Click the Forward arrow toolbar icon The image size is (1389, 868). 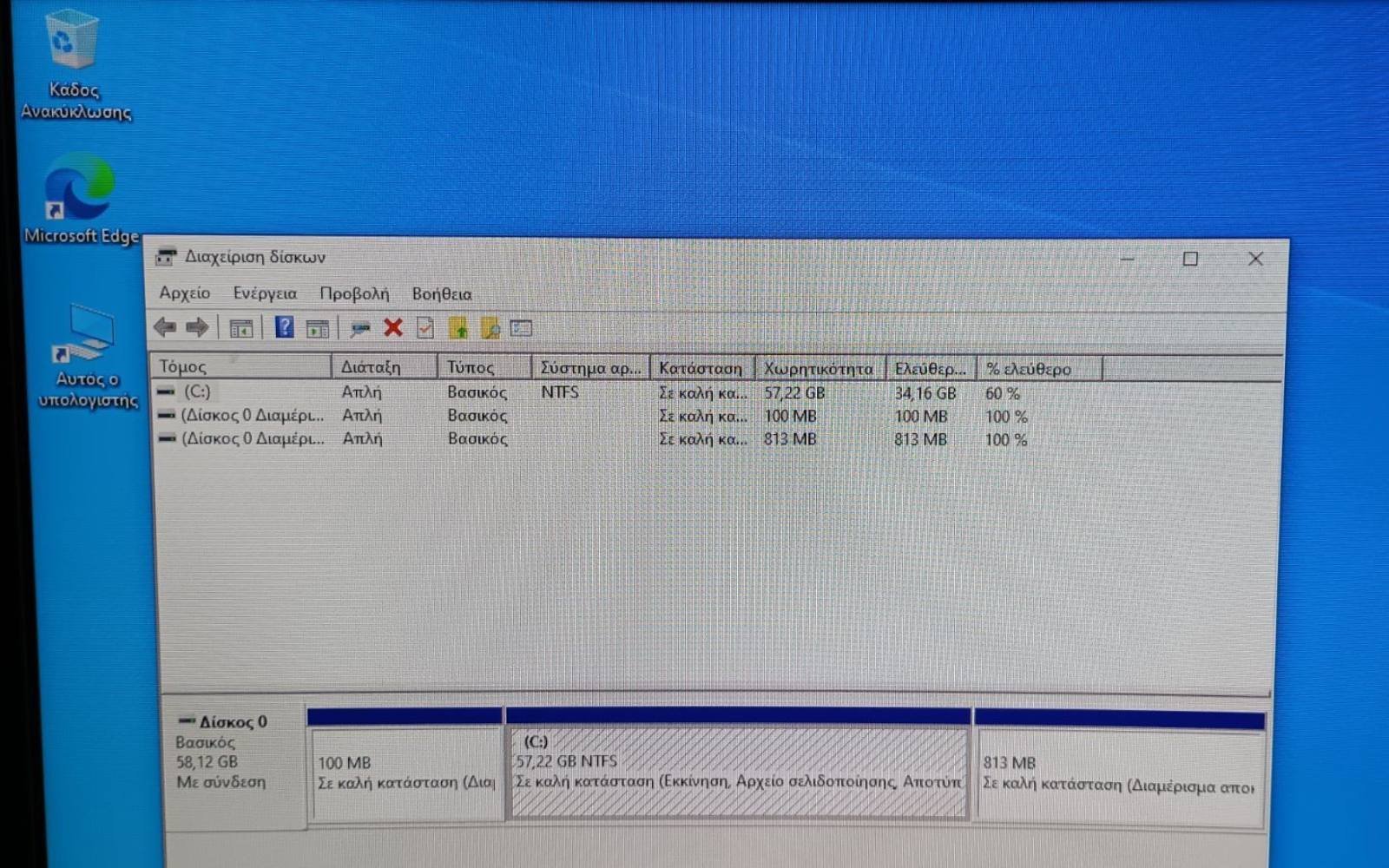pos(197,327)
